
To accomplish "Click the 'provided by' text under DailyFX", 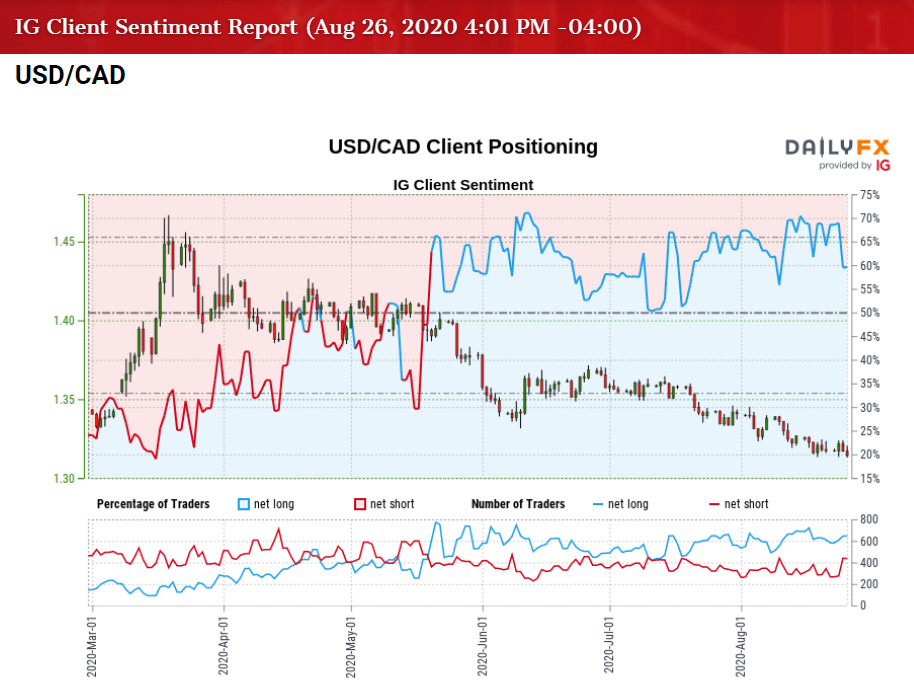I will [x=845, y=165].
